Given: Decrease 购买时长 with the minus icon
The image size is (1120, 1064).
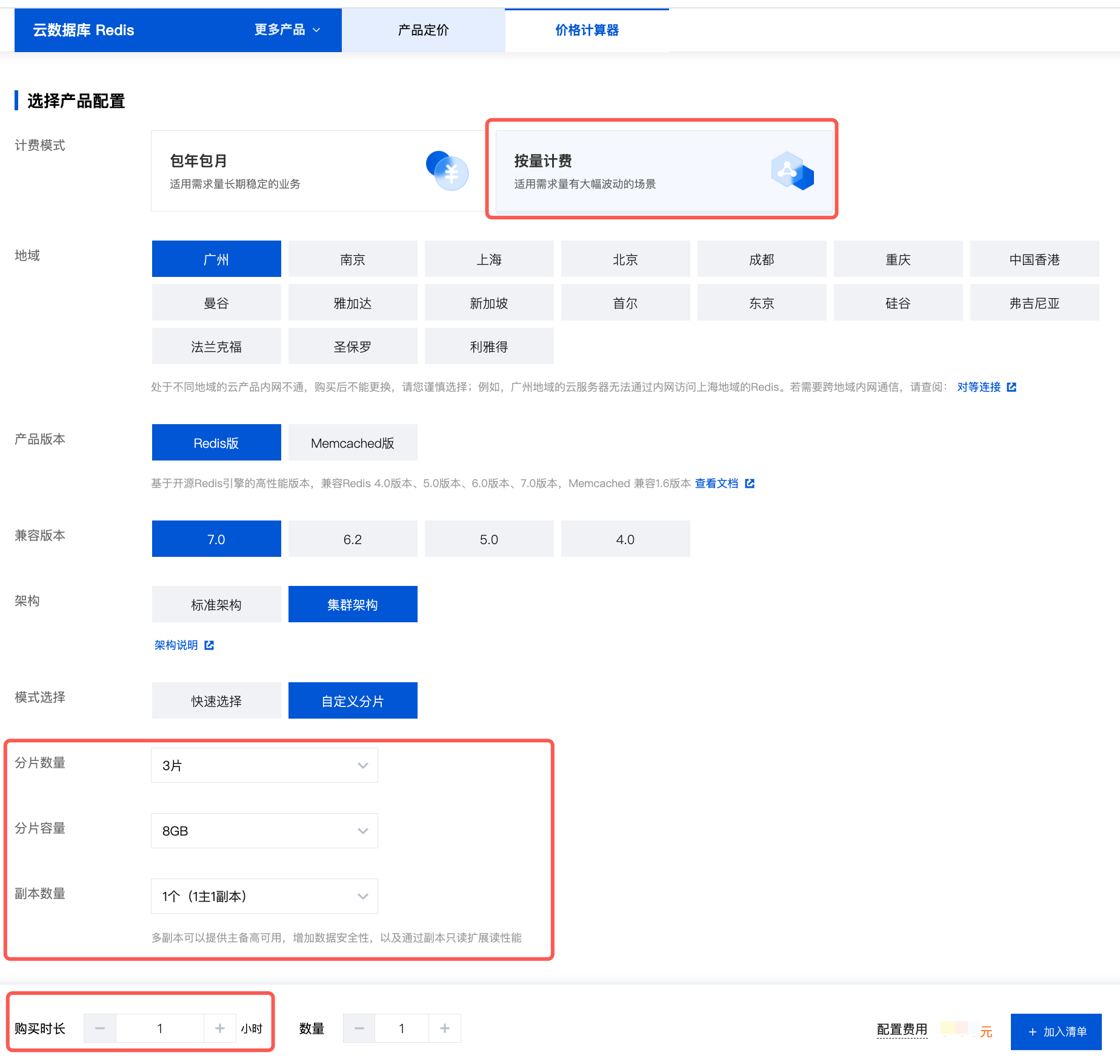Looking at the screenshot, I should coord(100,1028).
